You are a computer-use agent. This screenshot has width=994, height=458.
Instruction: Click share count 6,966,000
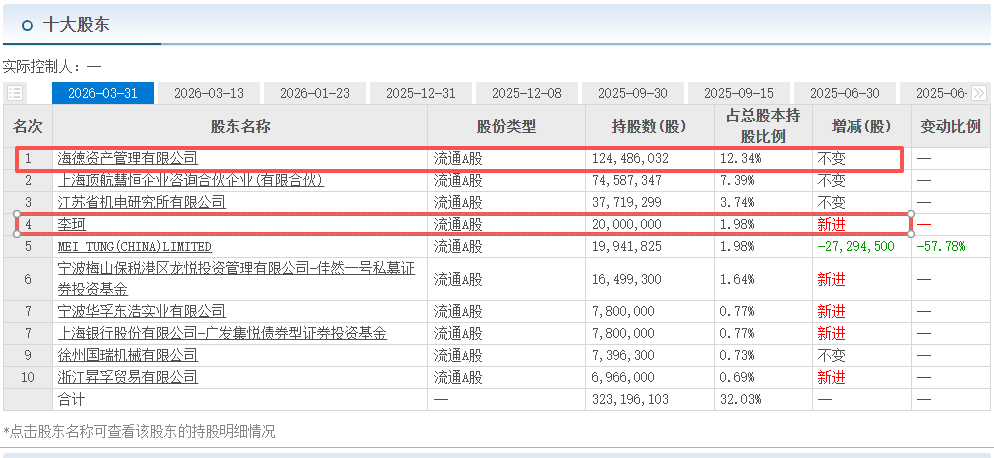[623, 377]
